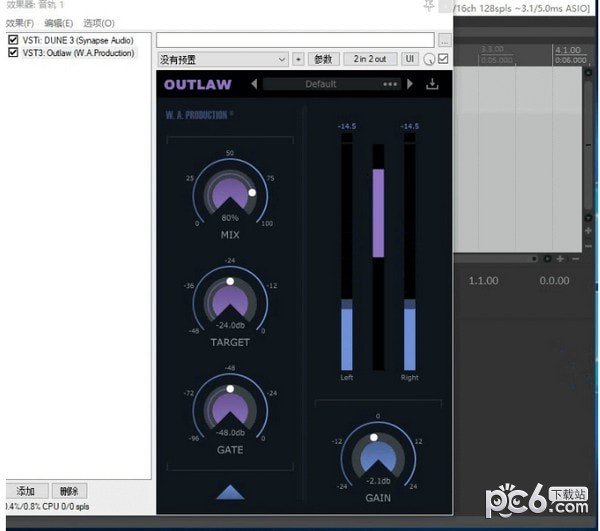Click the 添加 button

point(25,491)
